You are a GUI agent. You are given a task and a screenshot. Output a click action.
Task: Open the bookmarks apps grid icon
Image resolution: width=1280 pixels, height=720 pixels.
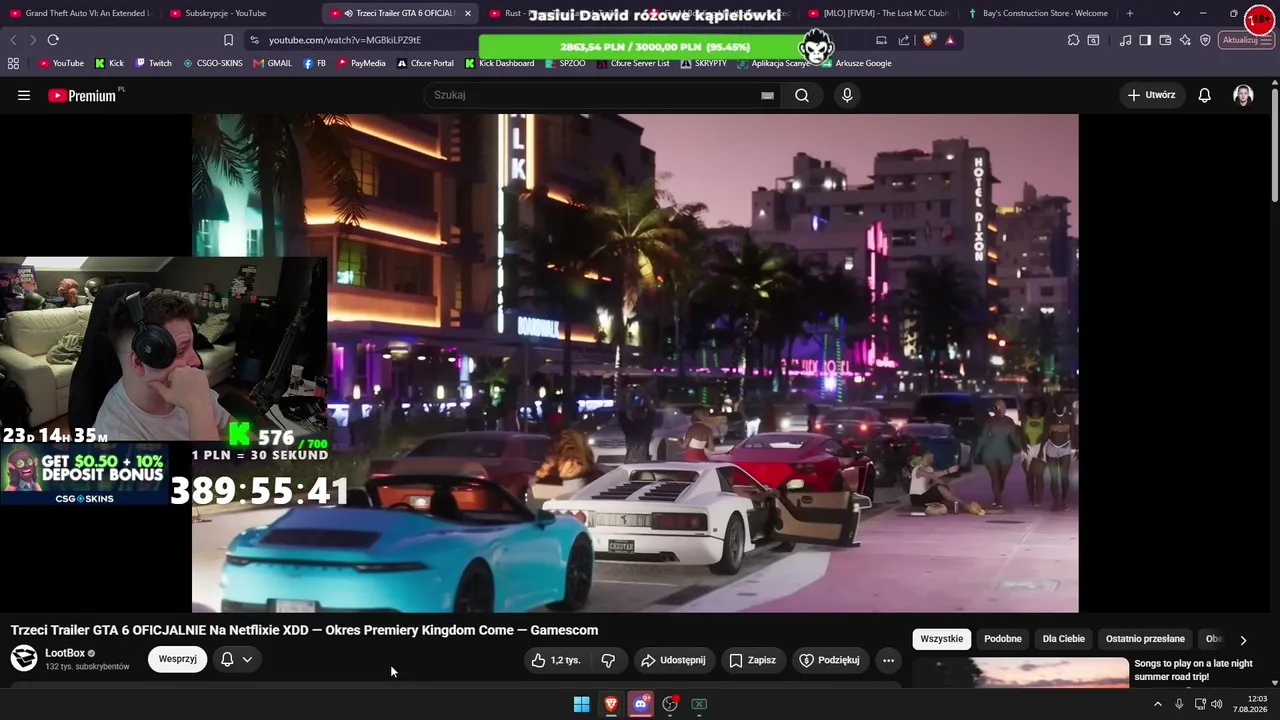point(13,63)
